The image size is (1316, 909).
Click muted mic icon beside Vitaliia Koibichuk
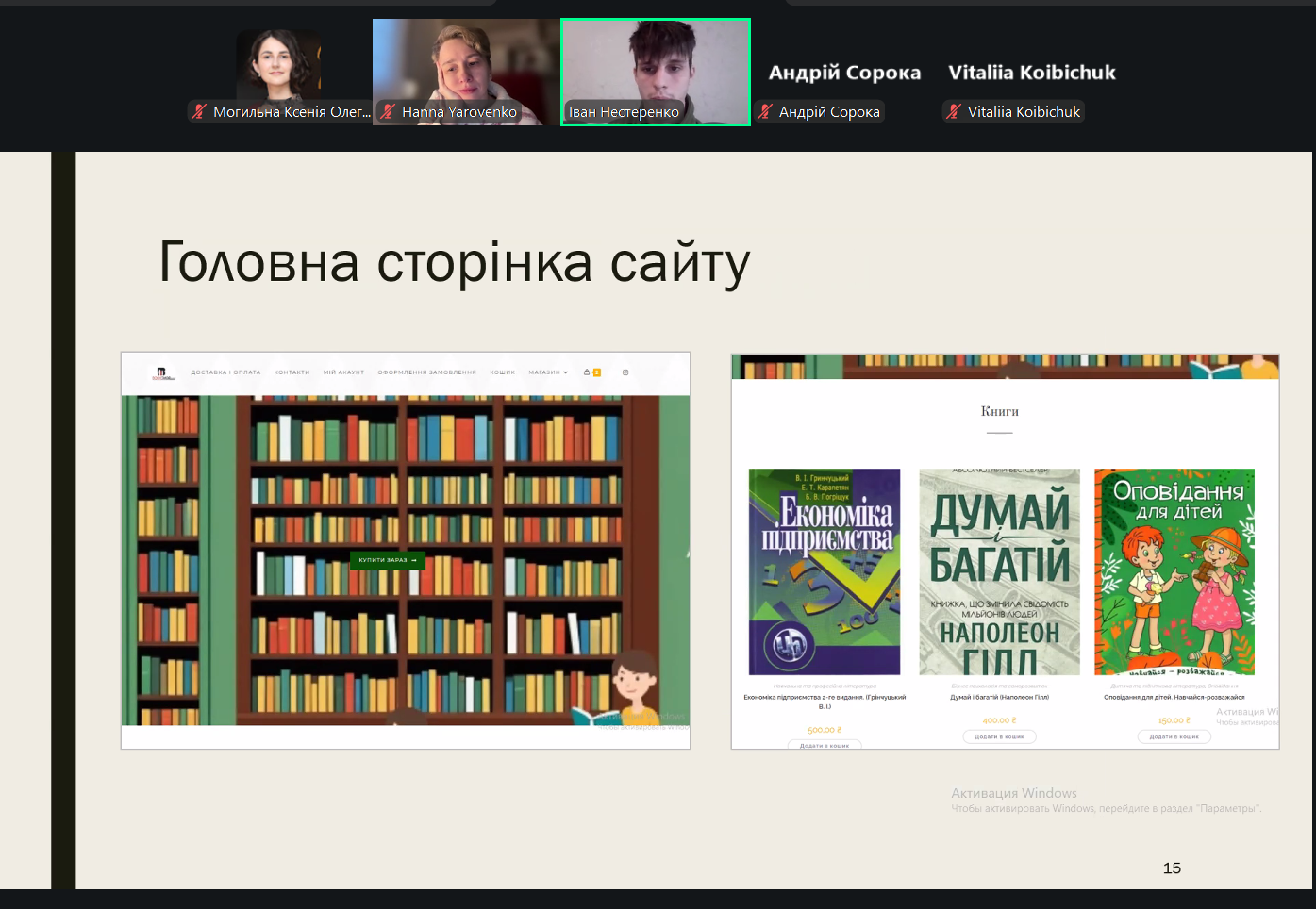[x=954, y=112]
